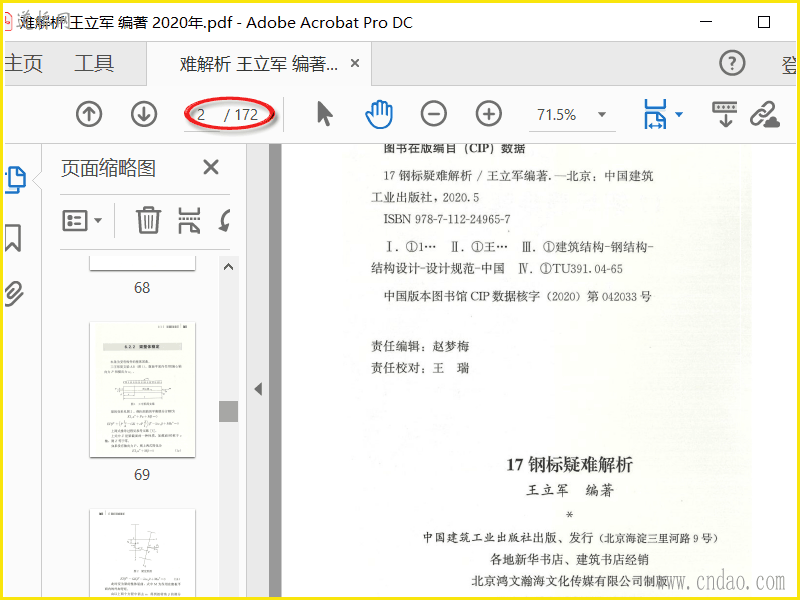This screenshot has height=600, width=800.
Task: Click the scrolling mode download-style icon
Action: pos(725,114)
